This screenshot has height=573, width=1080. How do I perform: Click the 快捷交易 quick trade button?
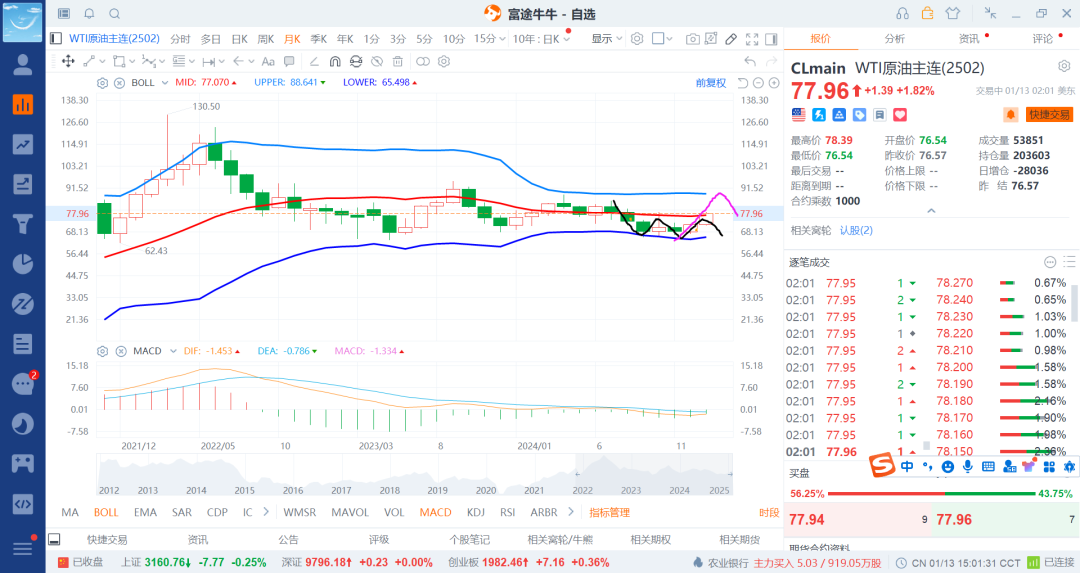pos(1049,115)
